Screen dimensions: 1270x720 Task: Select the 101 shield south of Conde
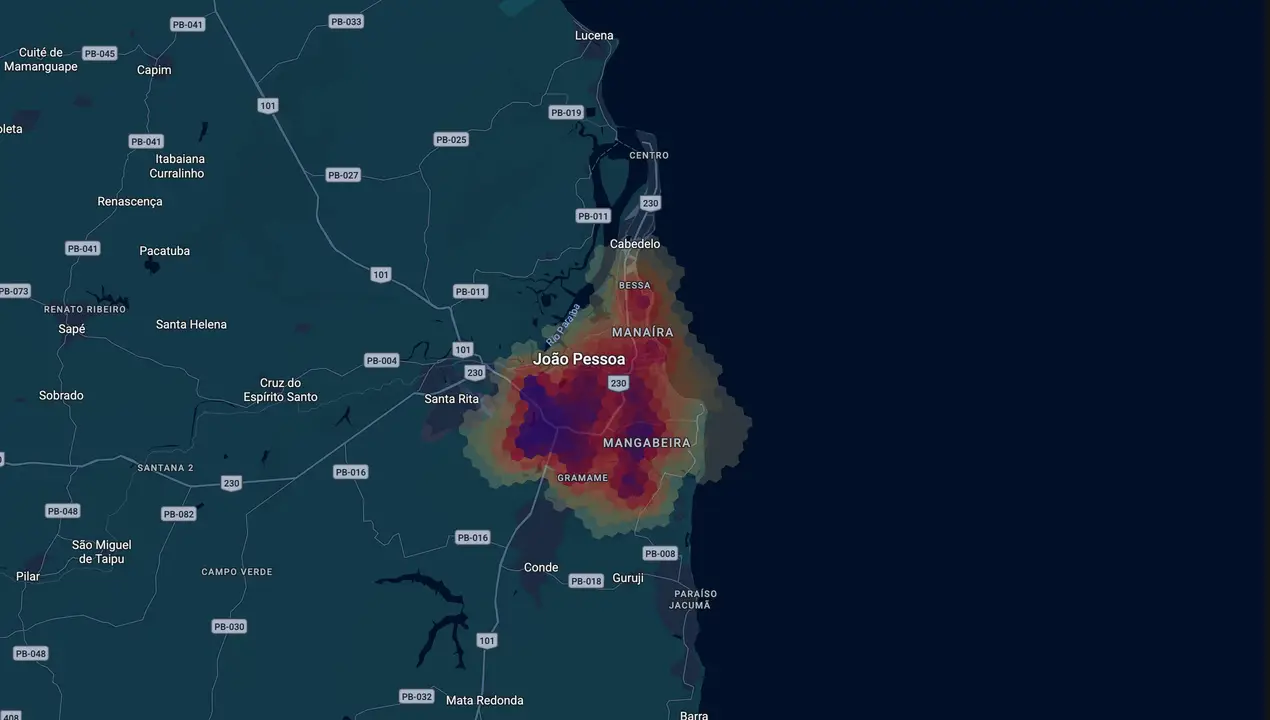[x=487, y=640]
